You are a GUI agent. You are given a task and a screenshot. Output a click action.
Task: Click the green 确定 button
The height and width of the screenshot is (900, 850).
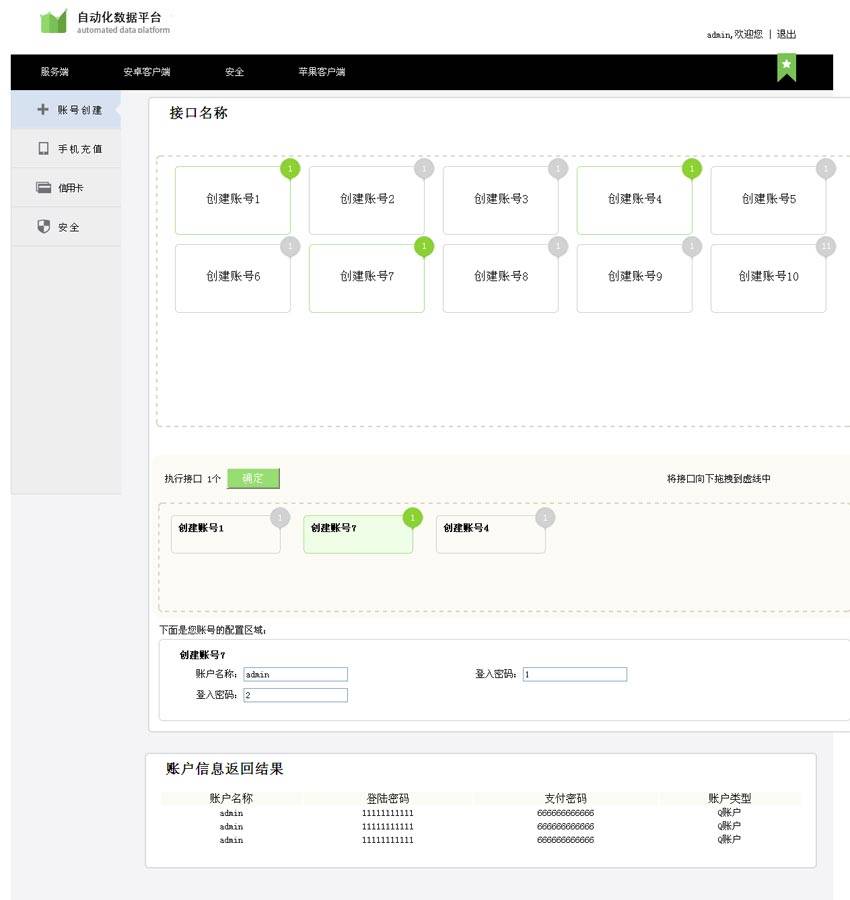[253, 479]
